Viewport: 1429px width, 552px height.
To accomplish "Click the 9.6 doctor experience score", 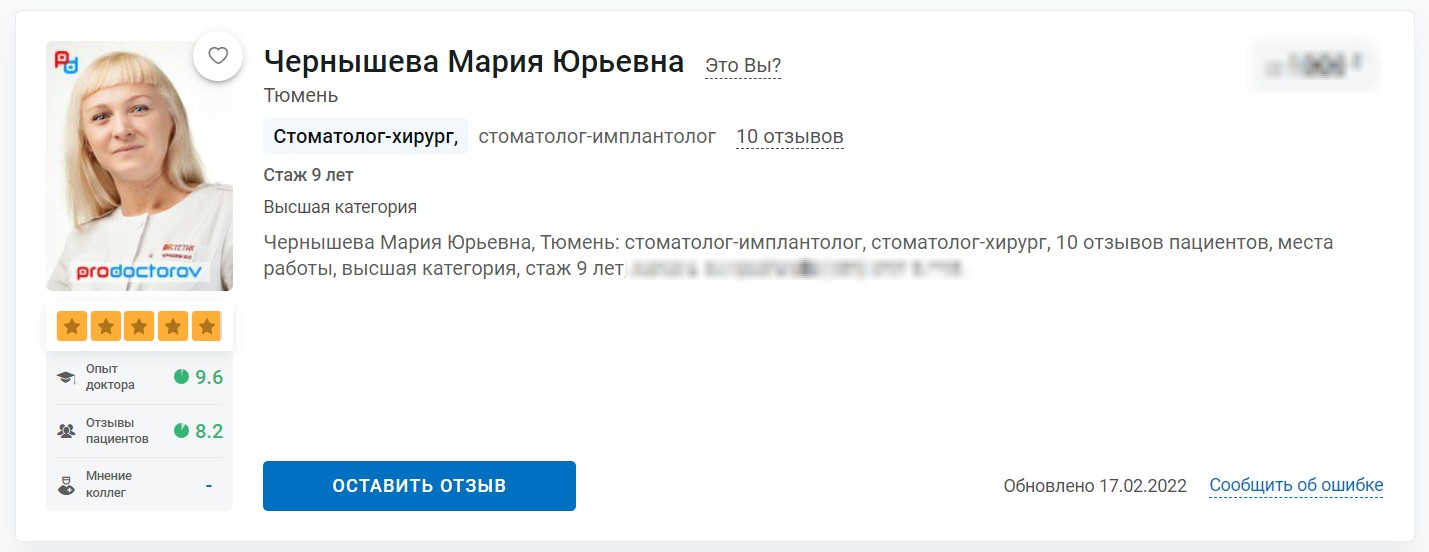I will (x=209, y=377).
